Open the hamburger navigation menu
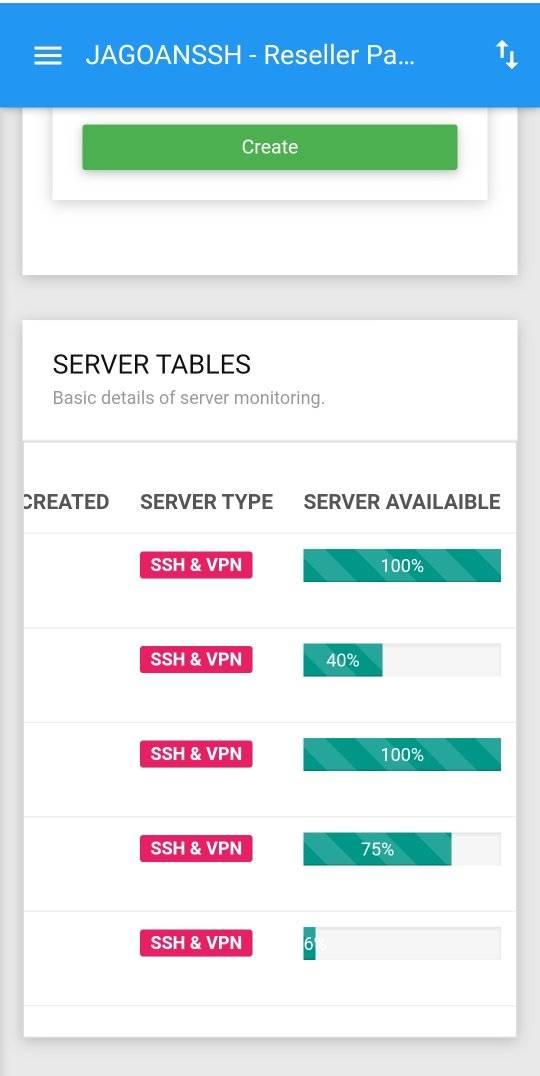The height and width of the screenshot is (1076, 540). pyautogui.click(x=47, y=56)
